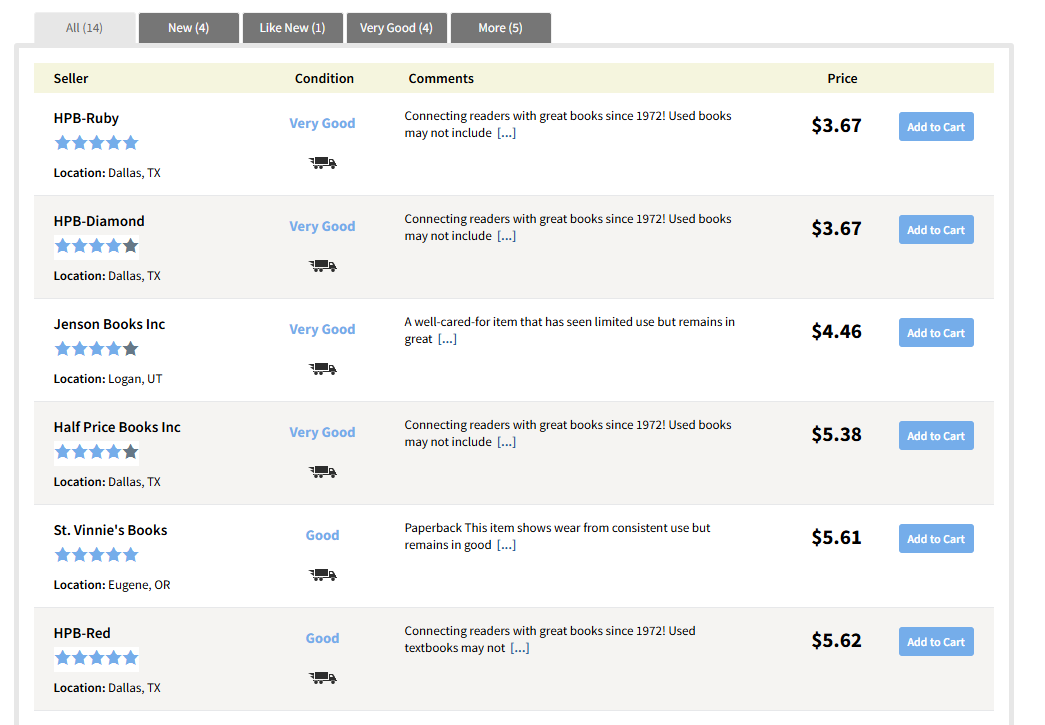Expand the HPB-Red comment with [...]
The width and height of the screenshot is (1045, 725).
pos(520,648)
